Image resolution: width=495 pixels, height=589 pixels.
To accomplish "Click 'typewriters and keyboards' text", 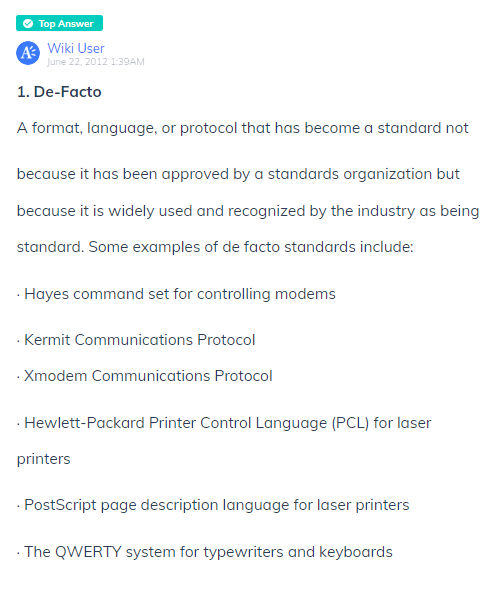I will click(298, 552).
